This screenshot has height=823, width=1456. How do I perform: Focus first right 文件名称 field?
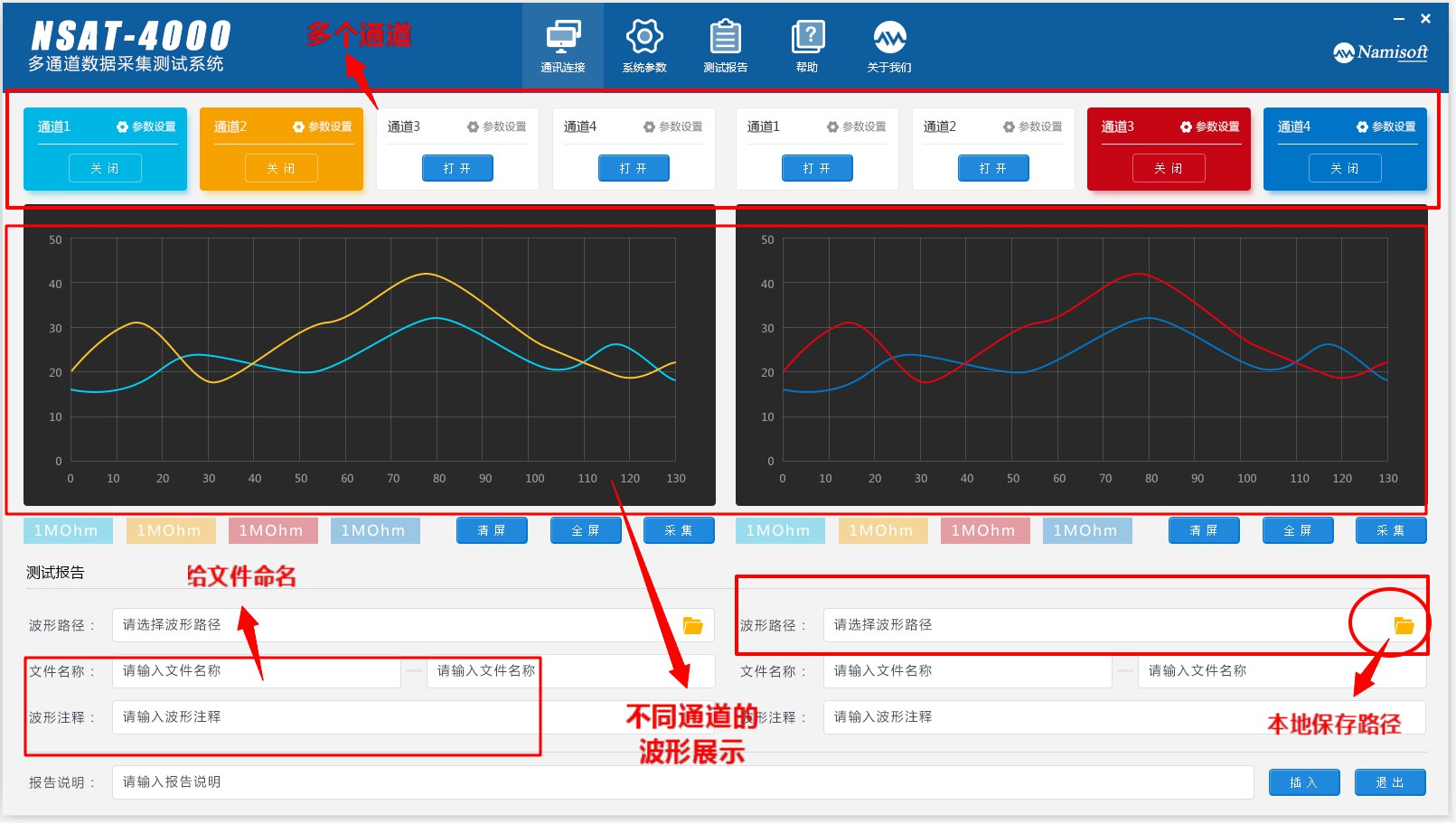point(967,671)
